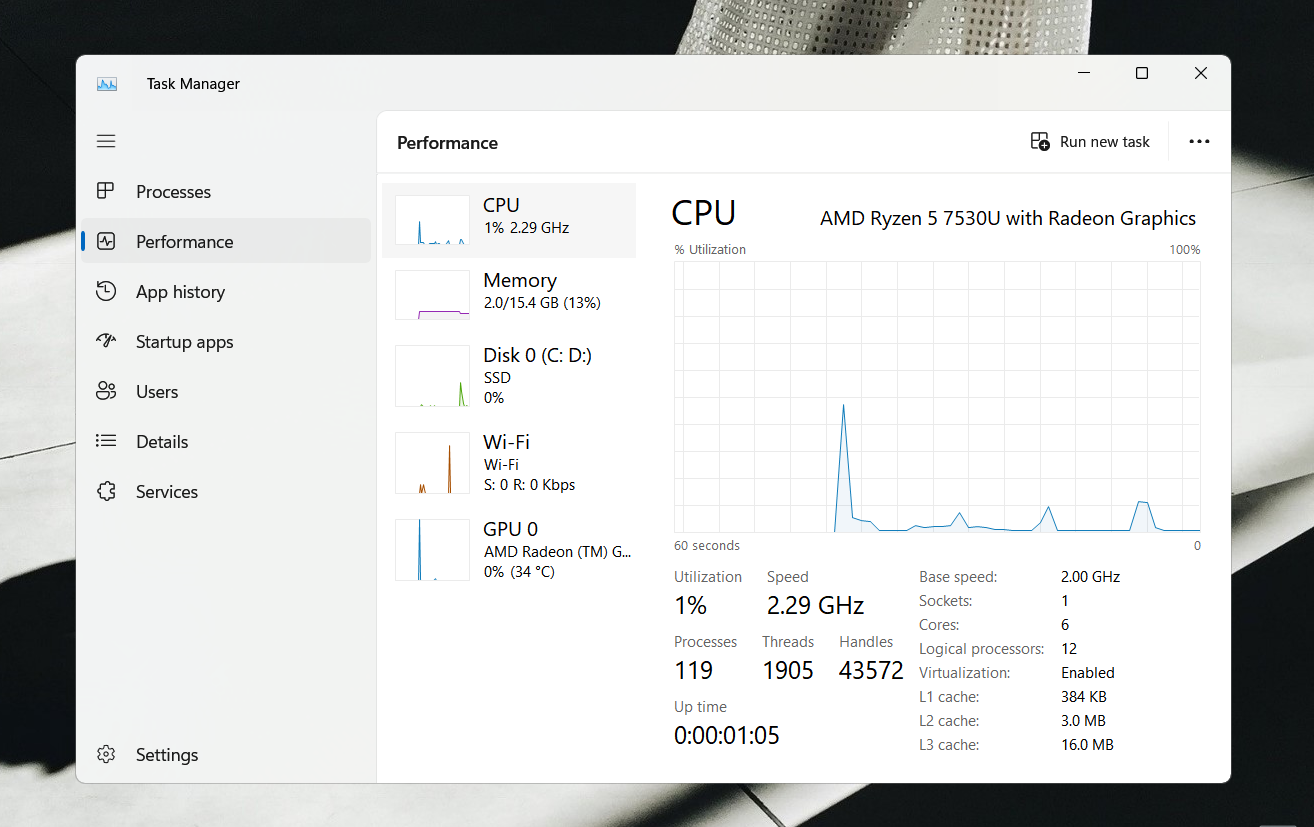Open the Services puzzle icon
The height and width of the screenshot is (827, 1314).
point(106,491)
